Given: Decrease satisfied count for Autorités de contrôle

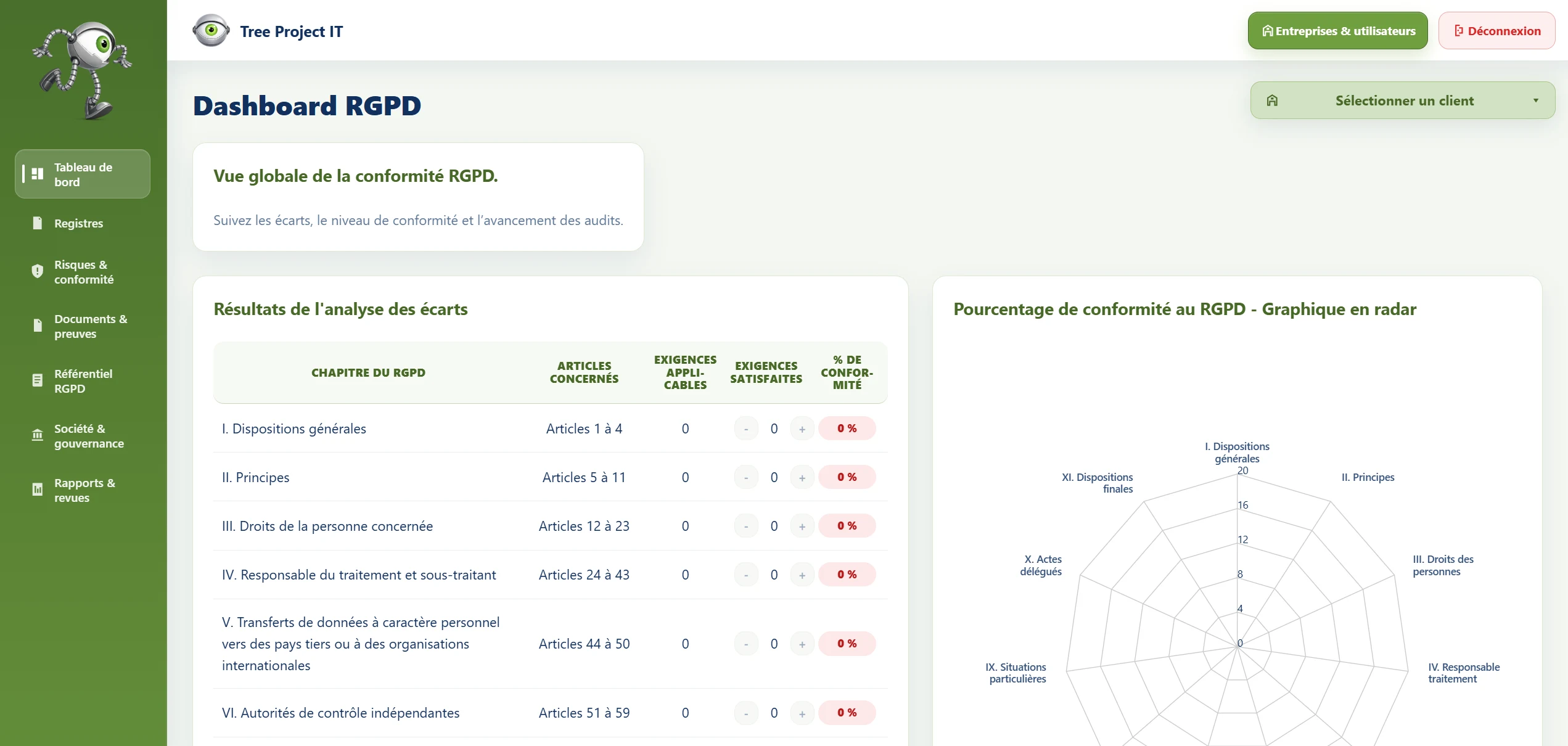Looking at the screenshot, I should tap(746, 713).
